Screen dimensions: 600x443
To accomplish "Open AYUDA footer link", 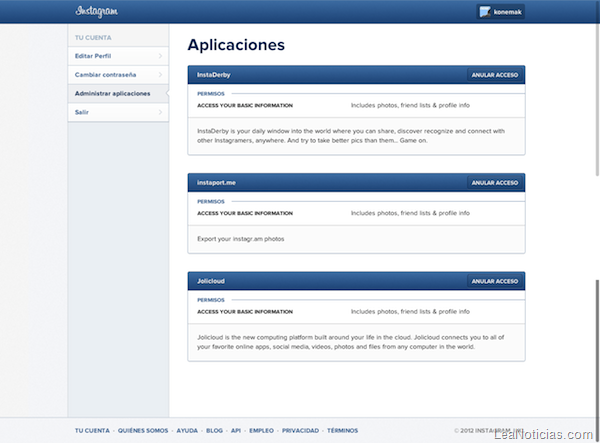I will [x=187, y=430].
